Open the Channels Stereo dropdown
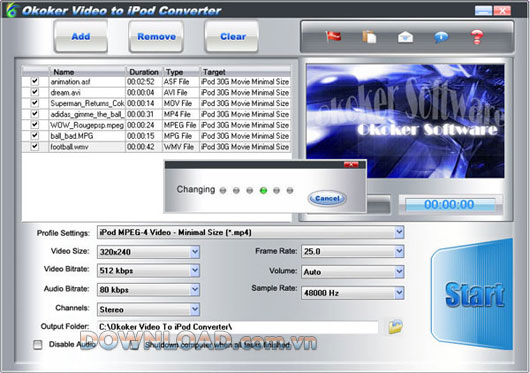530x373 pixels. [x=195, y=309]
